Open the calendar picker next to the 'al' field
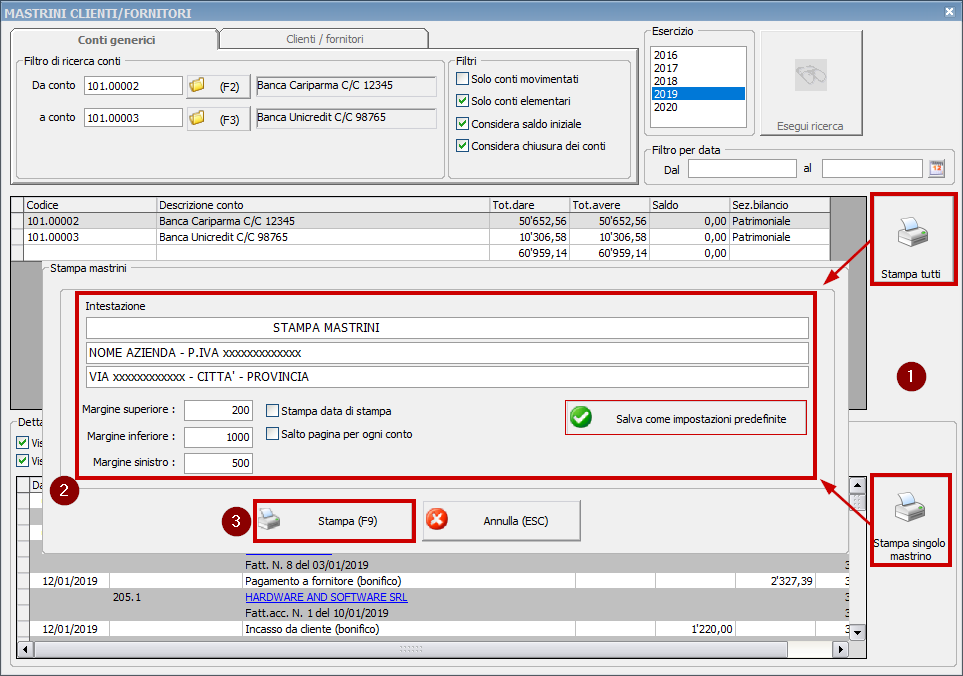Screen dimensions: 963x676 pos(936,168)
